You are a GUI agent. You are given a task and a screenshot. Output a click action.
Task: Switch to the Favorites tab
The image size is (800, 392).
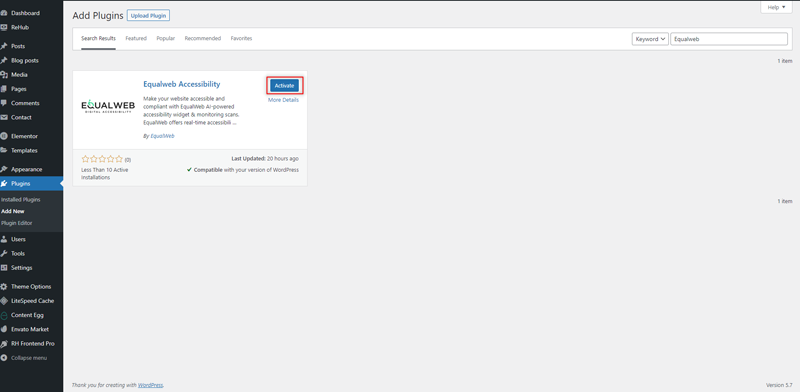click(241, 39)
